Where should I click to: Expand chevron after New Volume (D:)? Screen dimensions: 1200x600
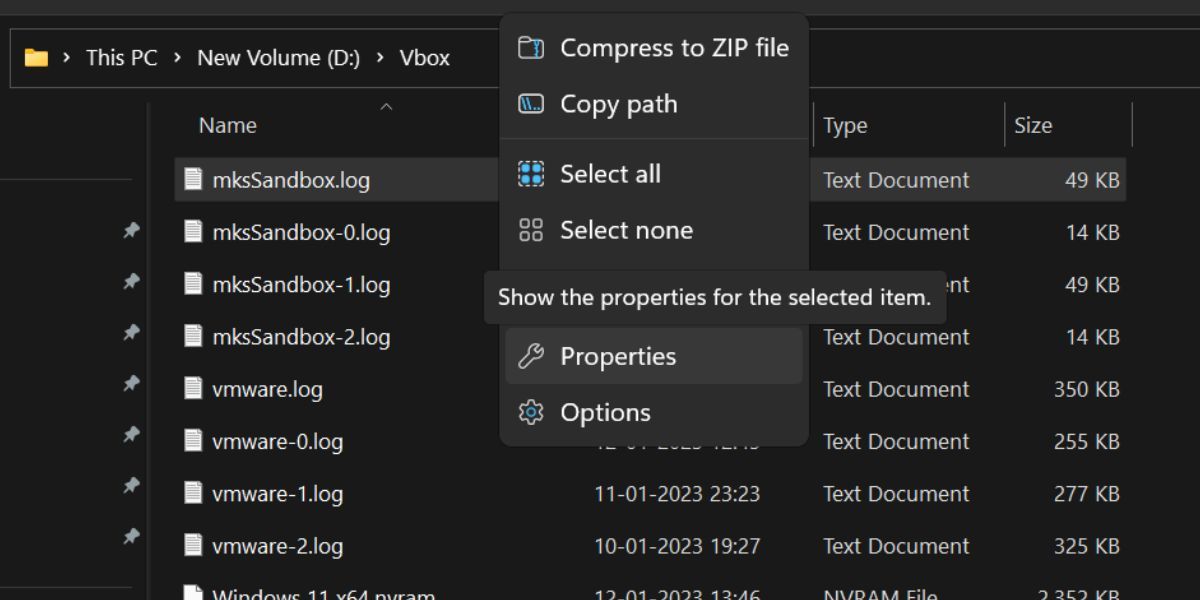click(x=380, y=58)
